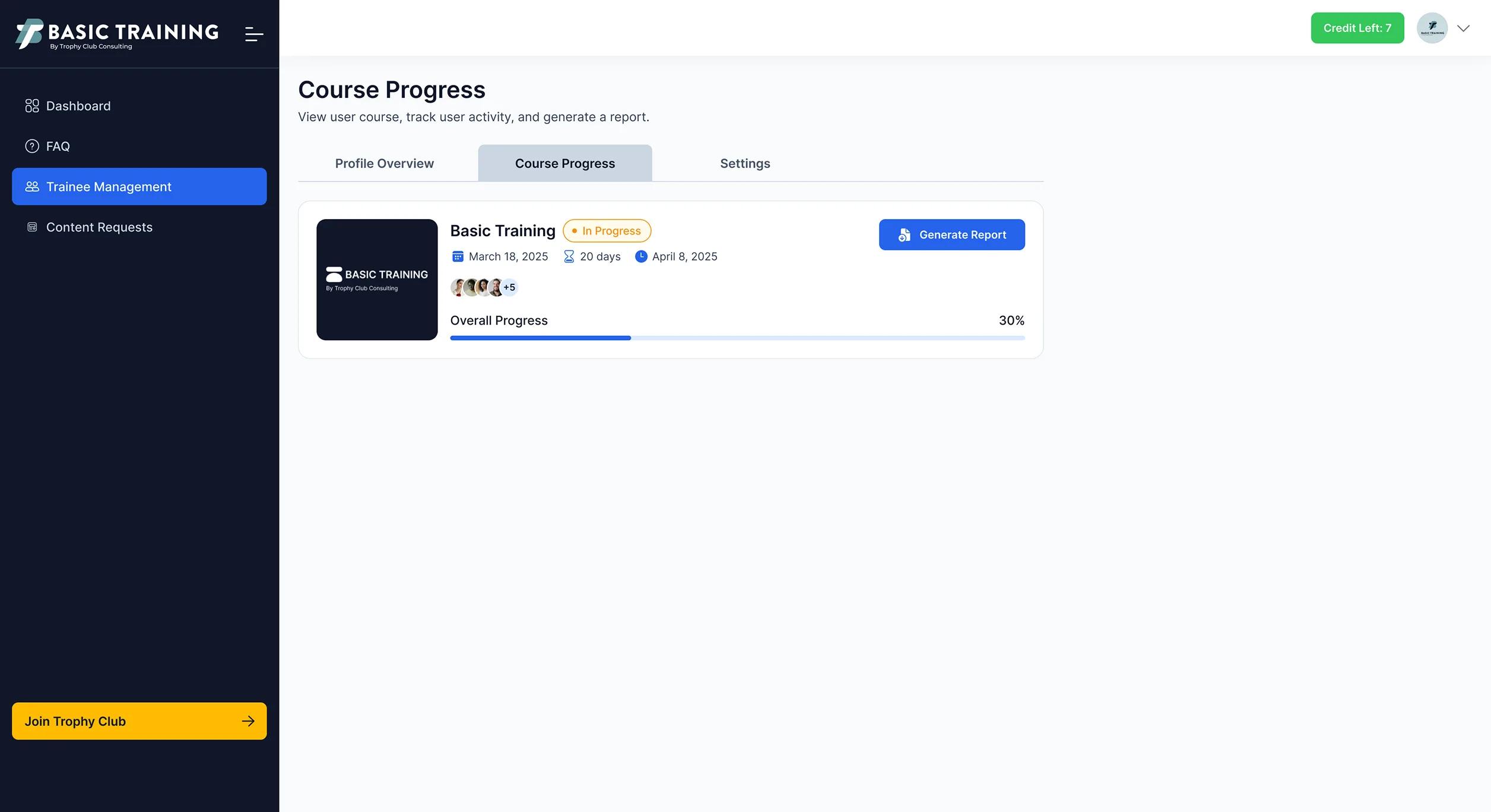Viewport: 1491px width, 812px height.
Task: Click the Overall Progress bar
Action: [x=737, y=338]
